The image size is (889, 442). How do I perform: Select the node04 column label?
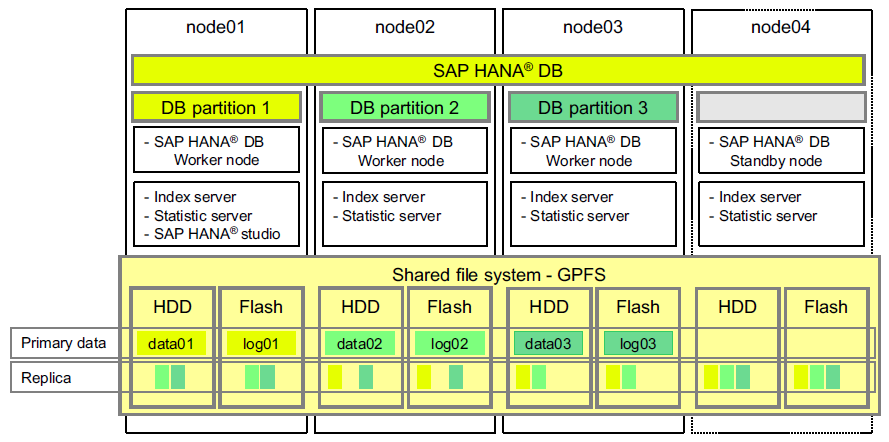(780, 27)
